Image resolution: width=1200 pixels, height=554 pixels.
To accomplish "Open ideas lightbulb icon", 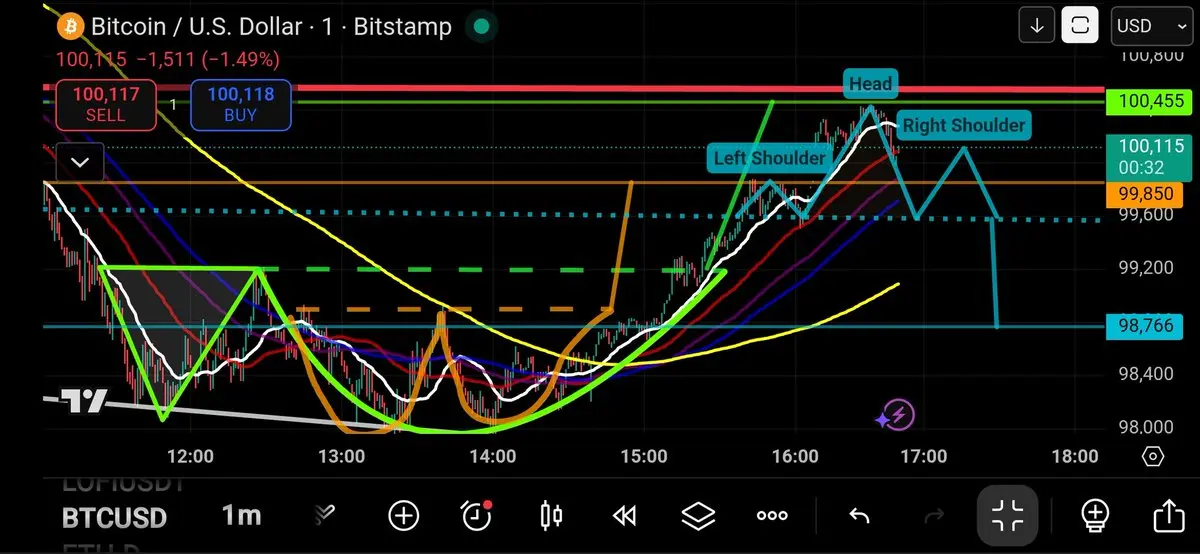I will point(1095,516).
